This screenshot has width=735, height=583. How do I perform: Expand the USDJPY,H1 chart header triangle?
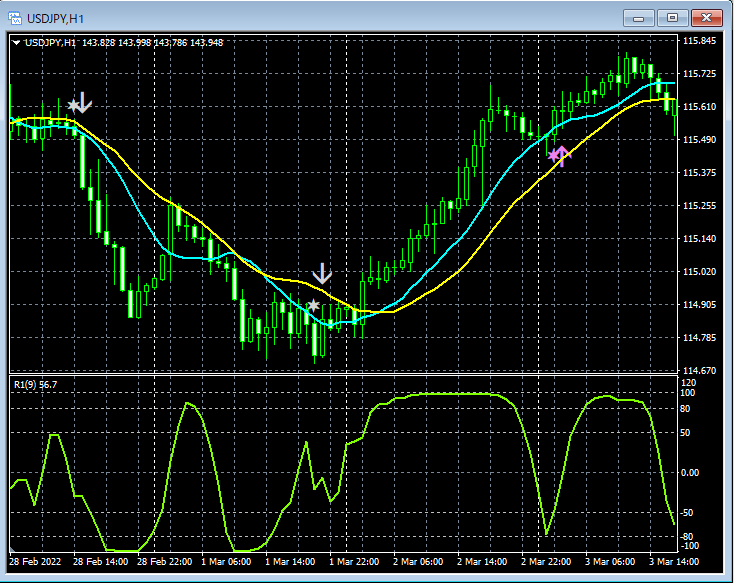click(x=16, y=43)
